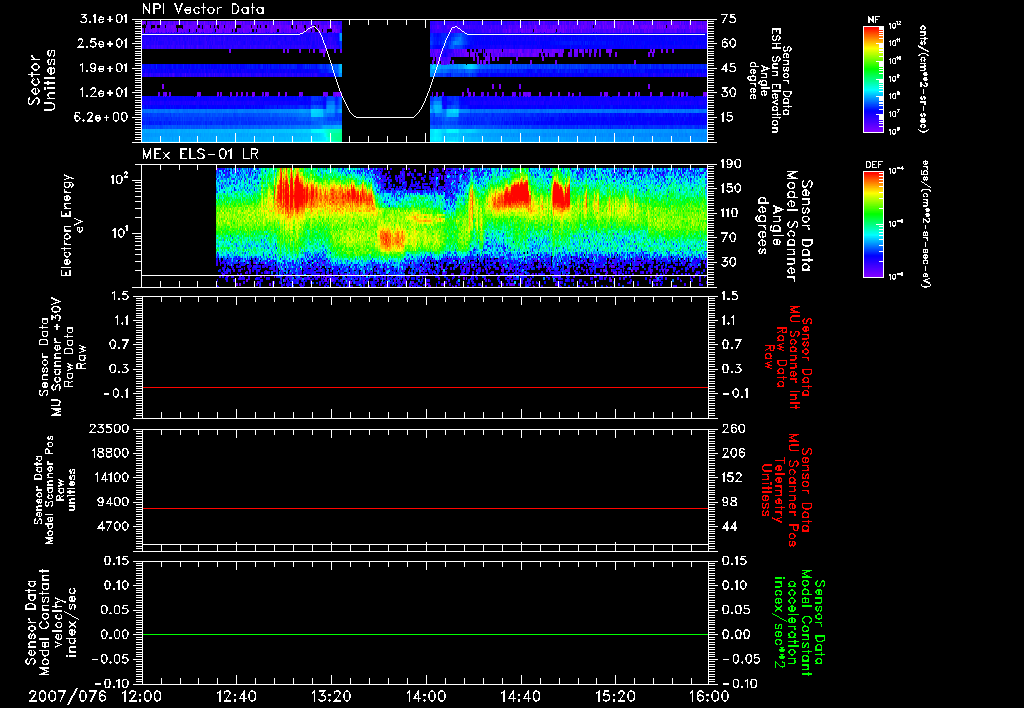Click the 'DEF' label above the color bar
The image size is (1024, 708).
point(874,165)
